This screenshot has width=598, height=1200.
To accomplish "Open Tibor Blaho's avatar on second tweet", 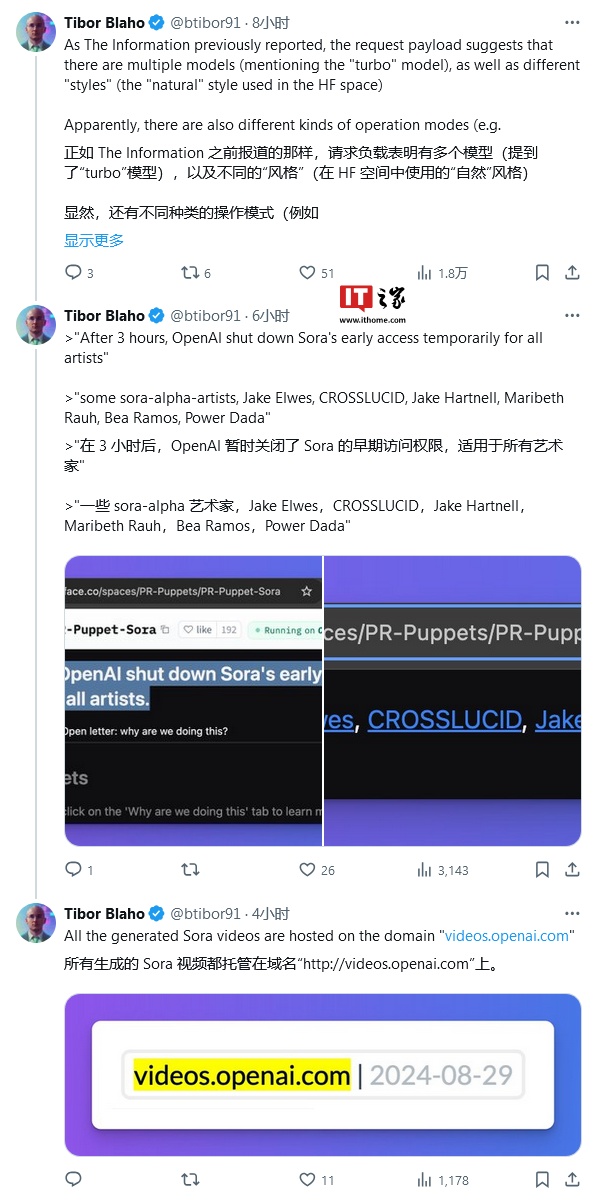I will click(36, 325).
